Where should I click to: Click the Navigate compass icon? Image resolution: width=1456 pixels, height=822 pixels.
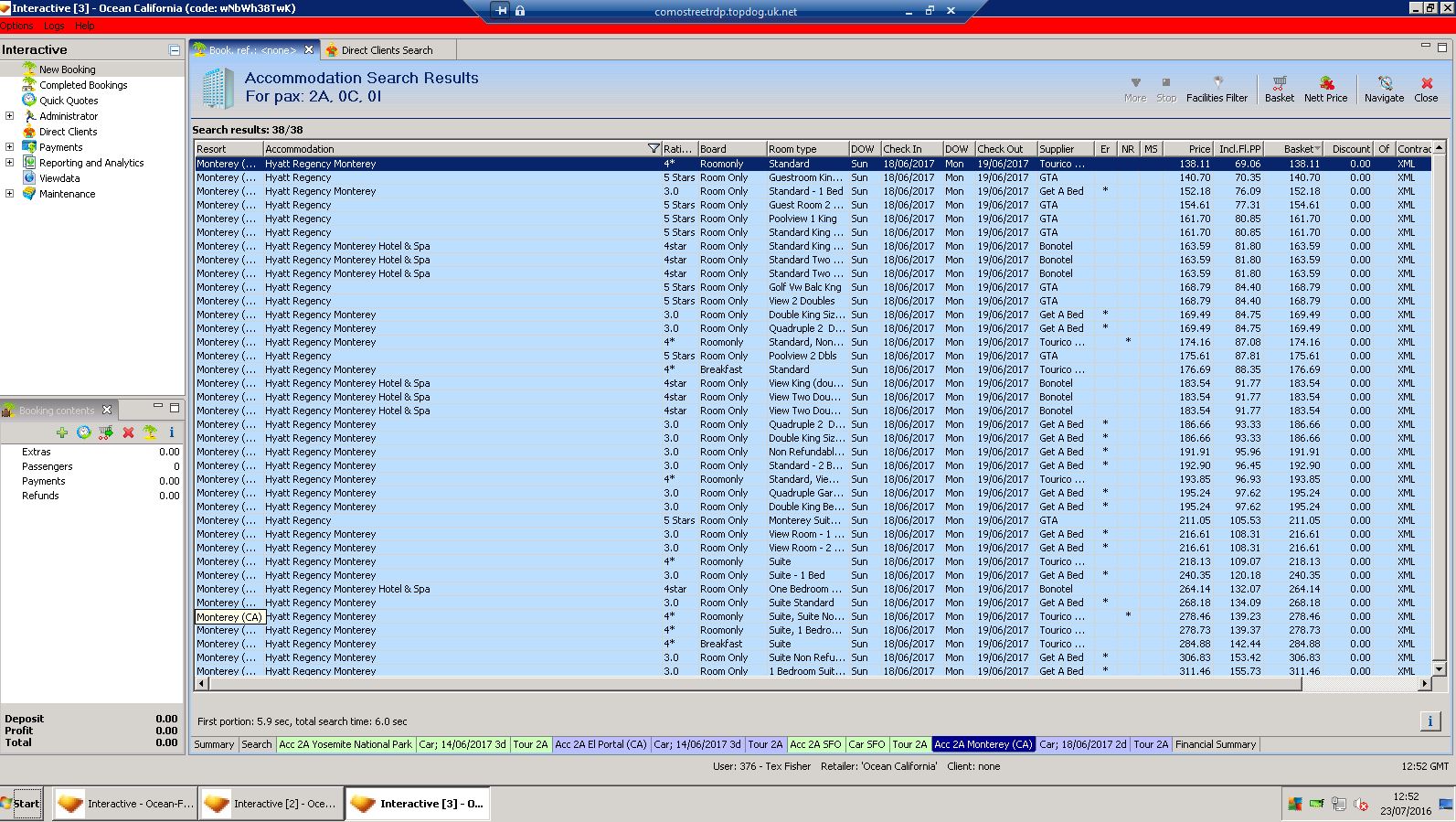point(1384,88)
